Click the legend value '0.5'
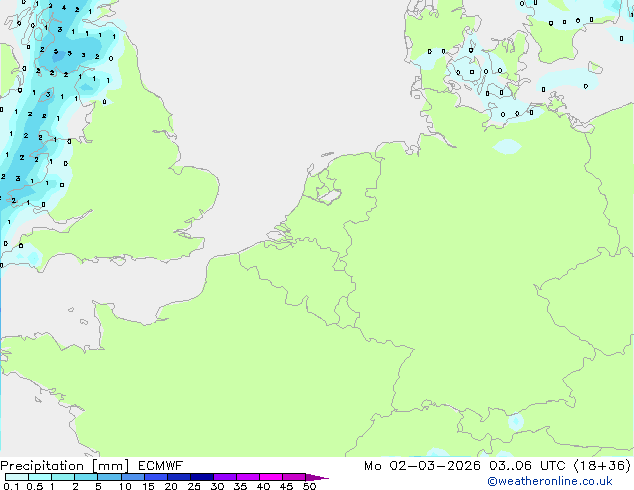 click(x=34, y=486)
